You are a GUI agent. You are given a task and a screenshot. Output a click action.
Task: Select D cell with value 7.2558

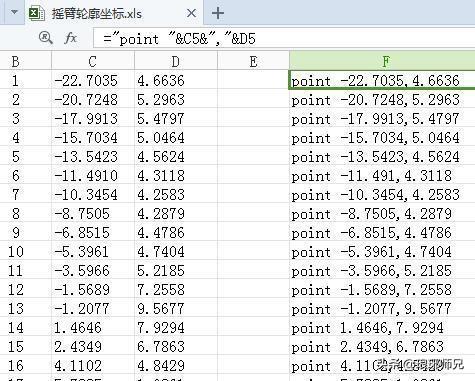coord(176,289)
